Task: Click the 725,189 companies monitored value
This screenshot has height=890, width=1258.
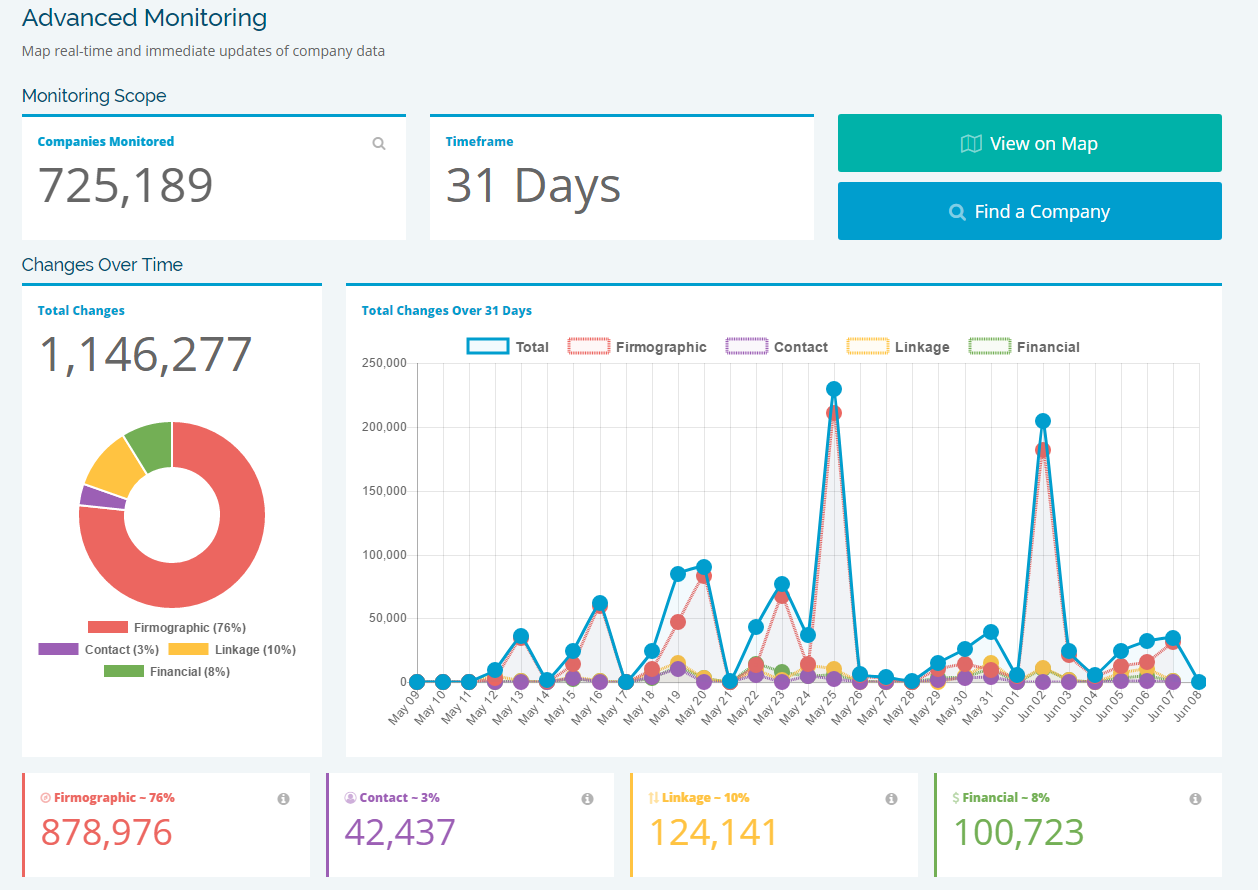Action: click(126, 186)
